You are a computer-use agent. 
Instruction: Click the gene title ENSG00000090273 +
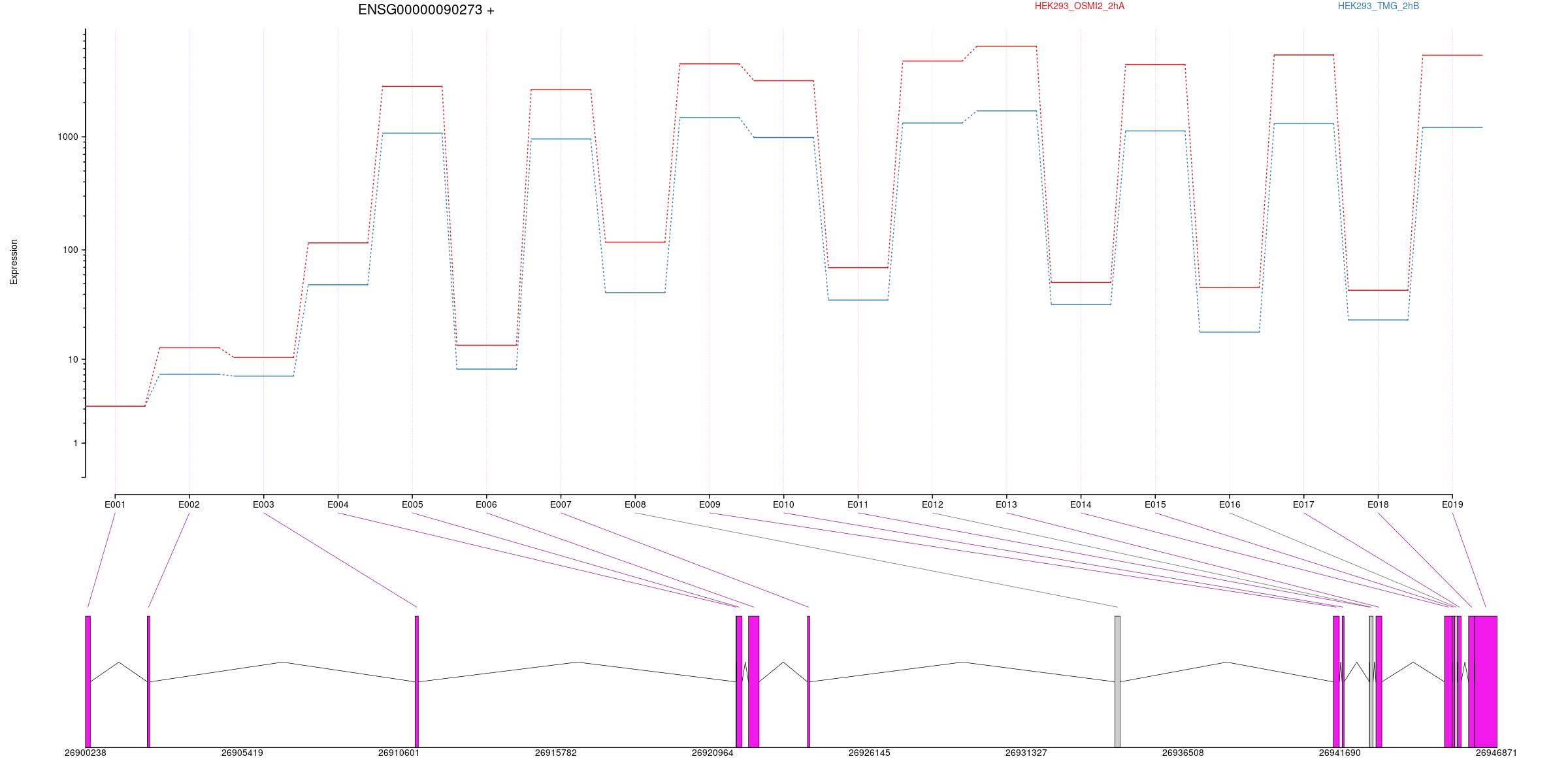(426, 10)
